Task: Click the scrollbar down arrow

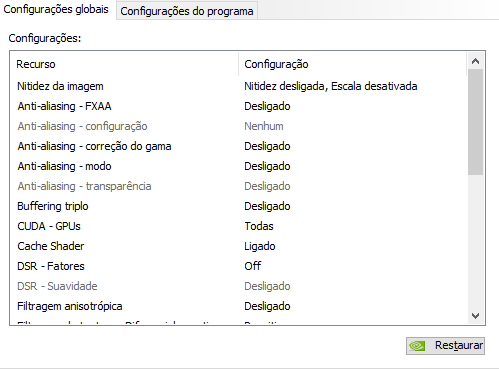Action: 475,315
